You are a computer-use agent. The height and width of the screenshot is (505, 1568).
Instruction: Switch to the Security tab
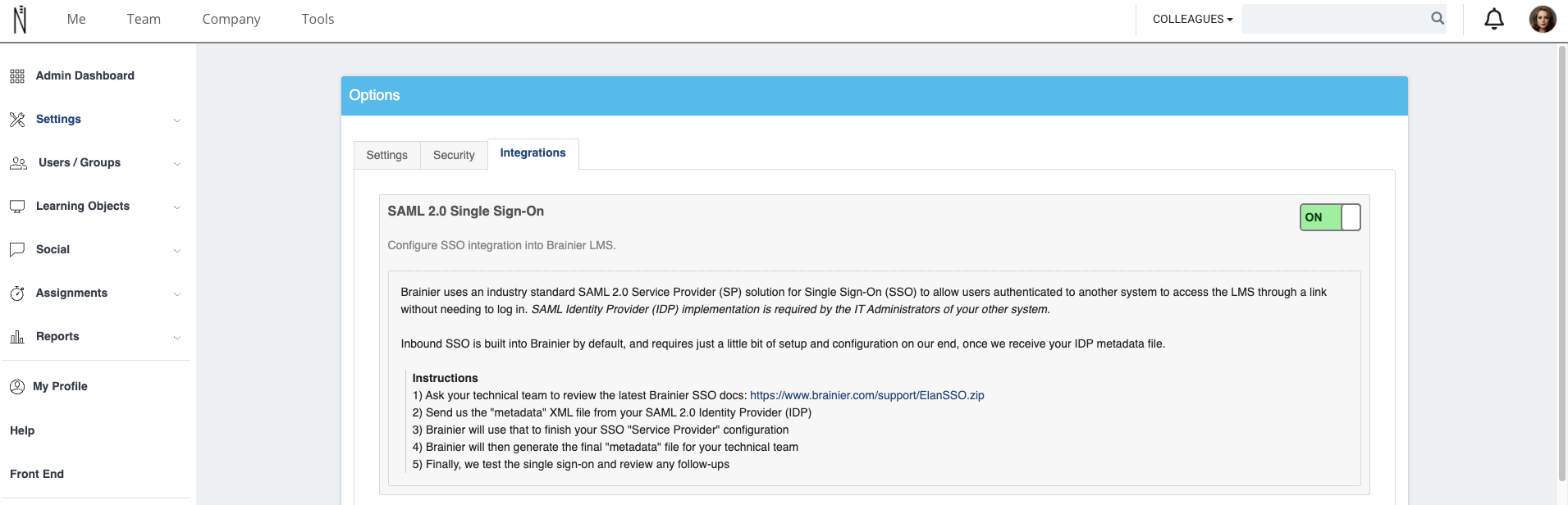454,155
